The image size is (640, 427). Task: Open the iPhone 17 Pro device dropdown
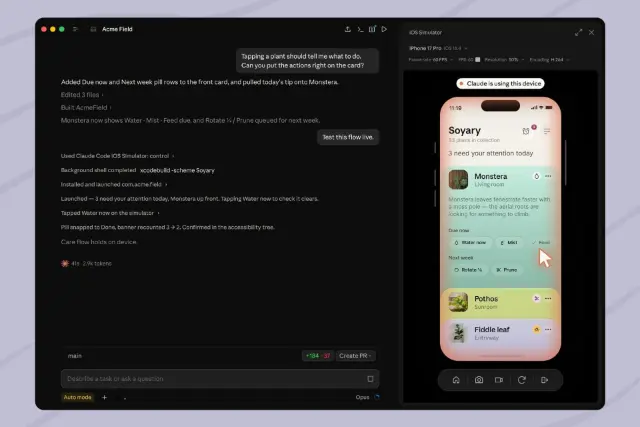[x=438, y=48]
